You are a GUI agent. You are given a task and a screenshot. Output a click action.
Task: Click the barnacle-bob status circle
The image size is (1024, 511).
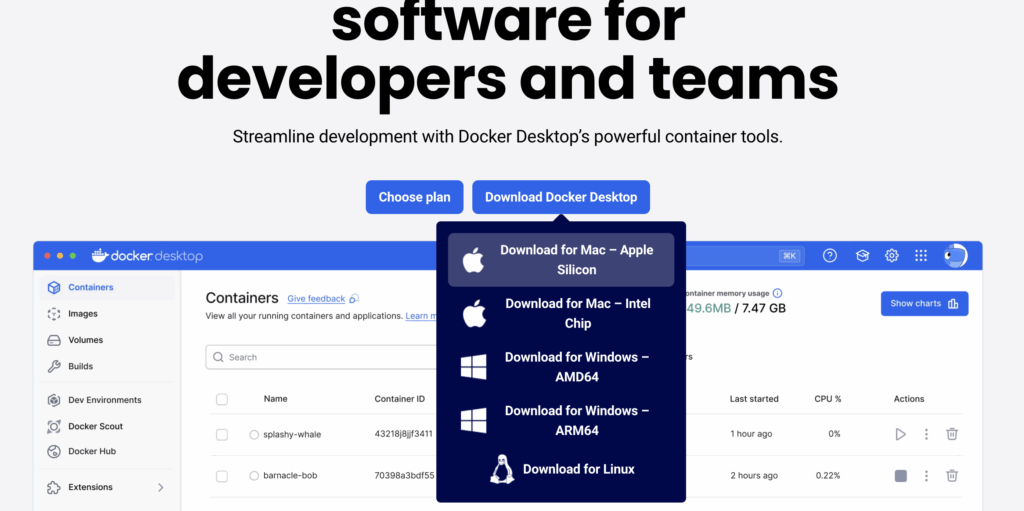point(254,476)
